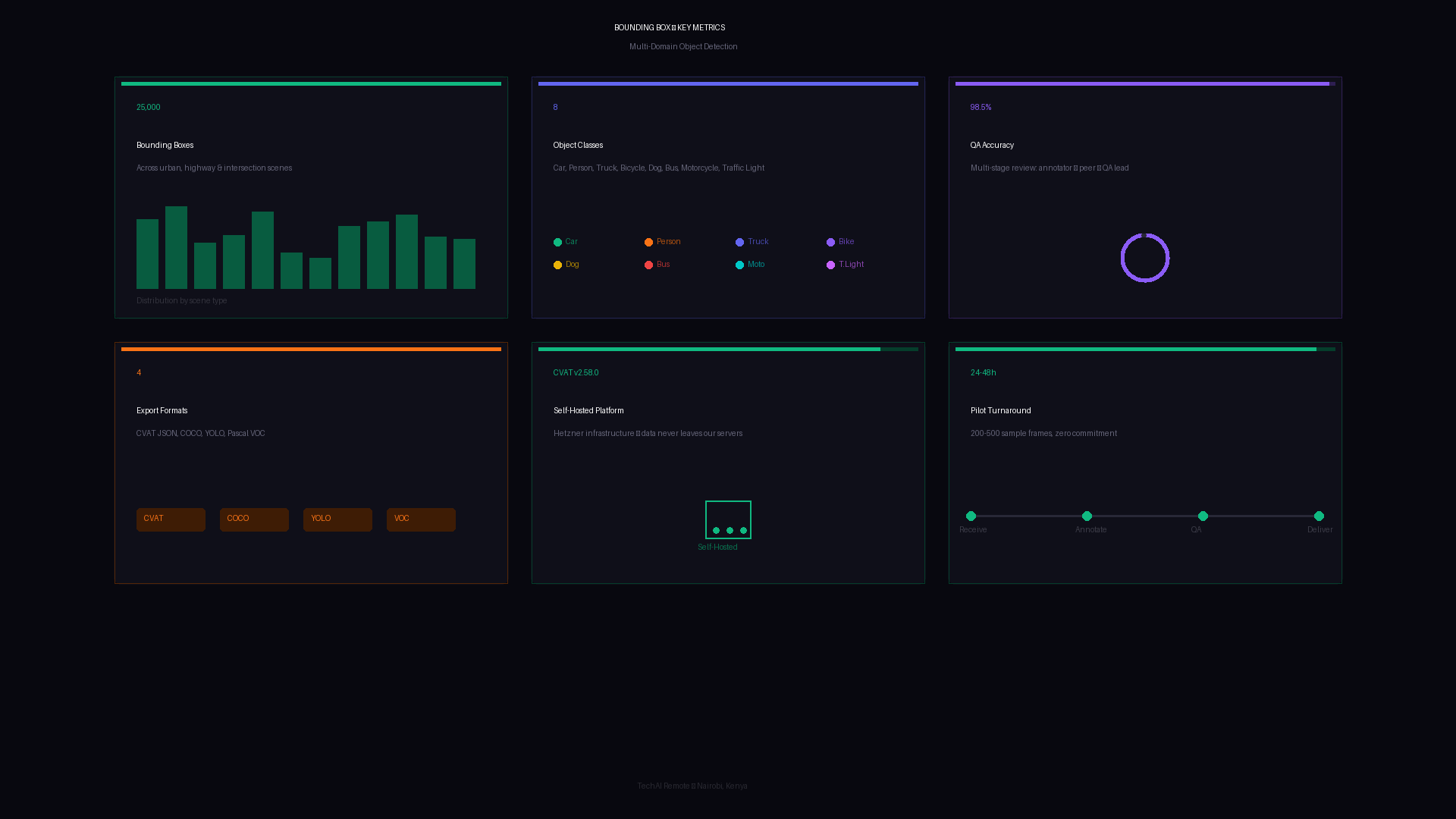
Task: Click the green Car legend dot
Action: [x=557, y=243]
